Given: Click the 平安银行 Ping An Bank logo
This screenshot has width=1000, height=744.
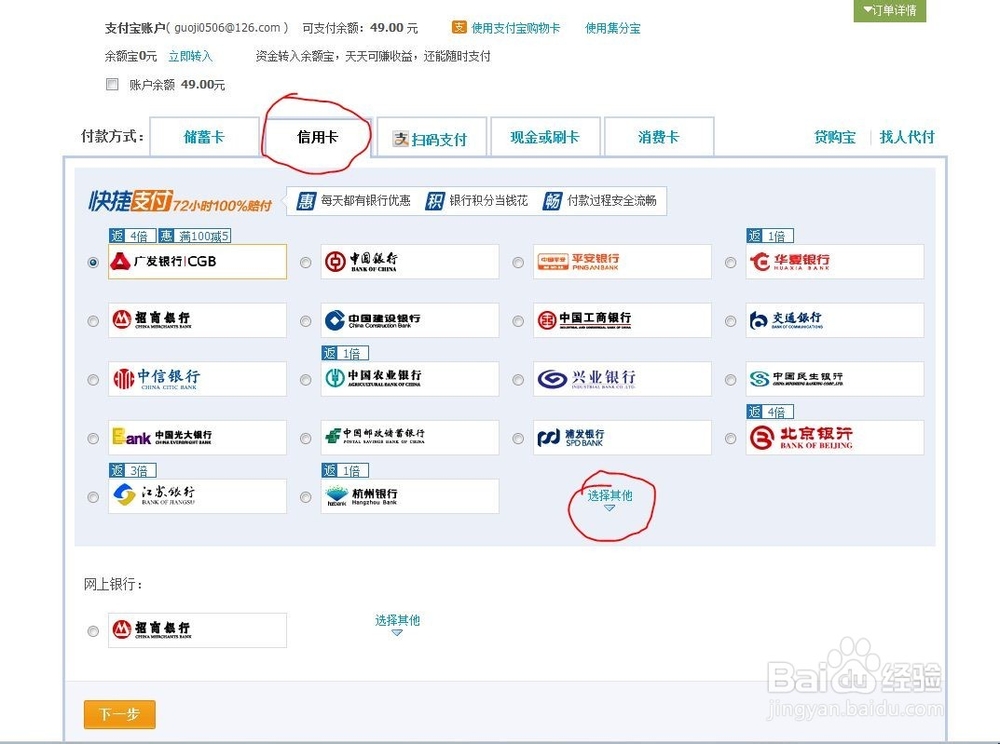Looking at the screenshot, I should 622,261.
